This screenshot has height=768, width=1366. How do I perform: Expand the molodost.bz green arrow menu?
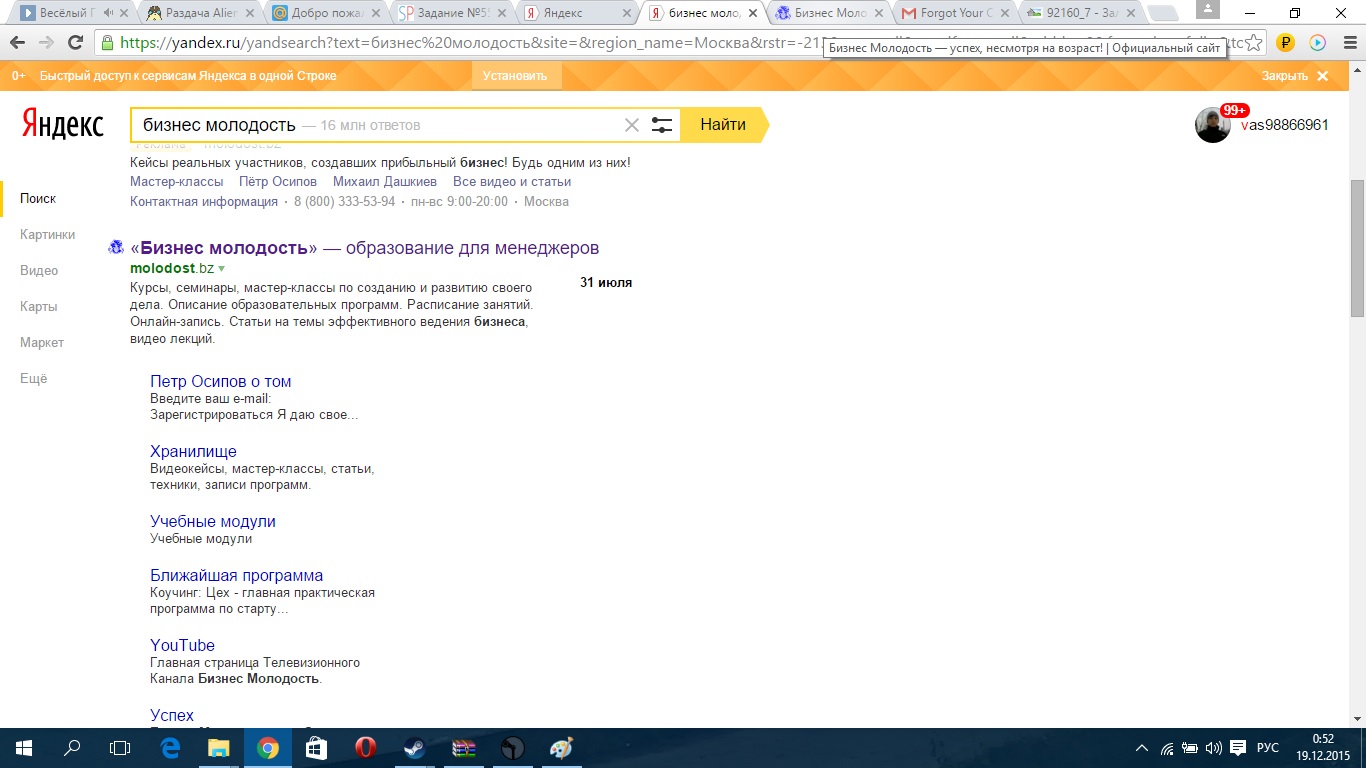221,269
